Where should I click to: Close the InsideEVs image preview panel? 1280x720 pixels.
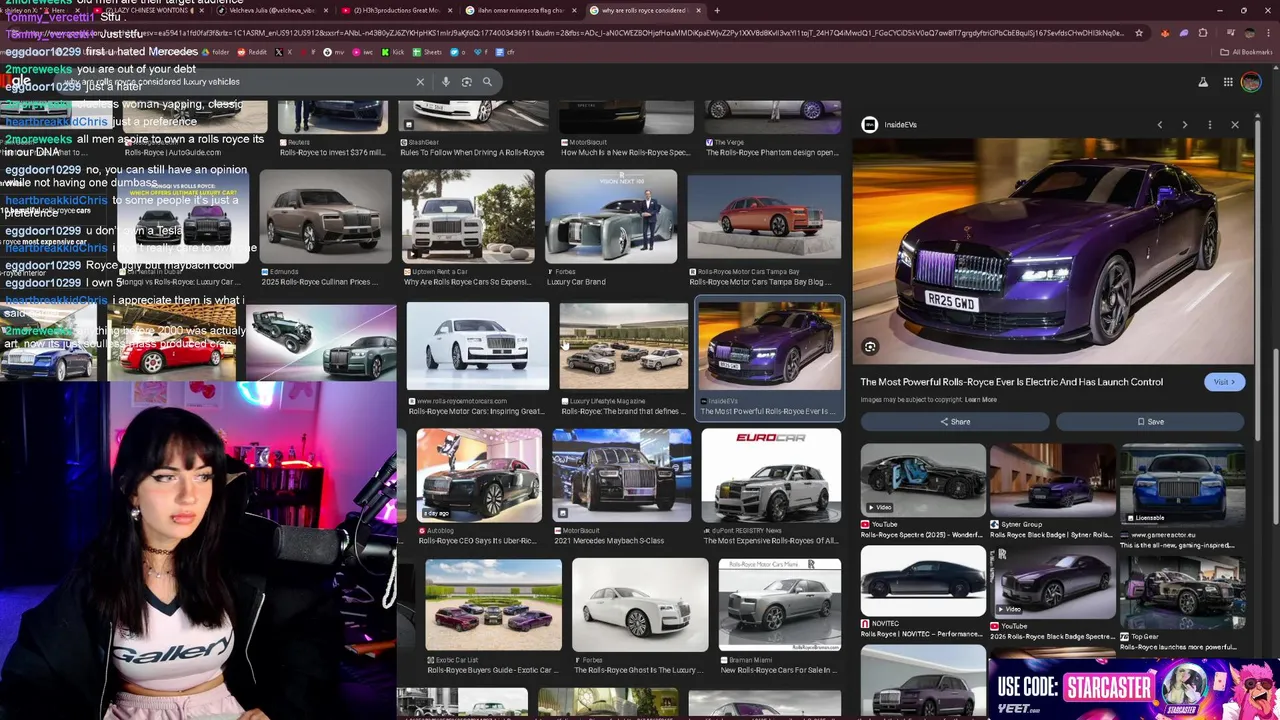[x=1235, y=125]
